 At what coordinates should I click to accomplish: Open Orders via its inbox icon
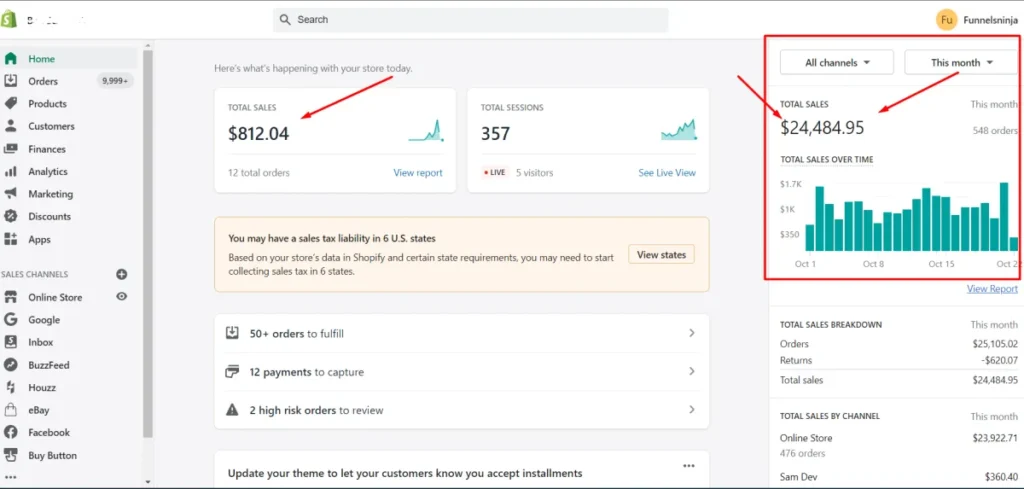(x=10, y=81)
